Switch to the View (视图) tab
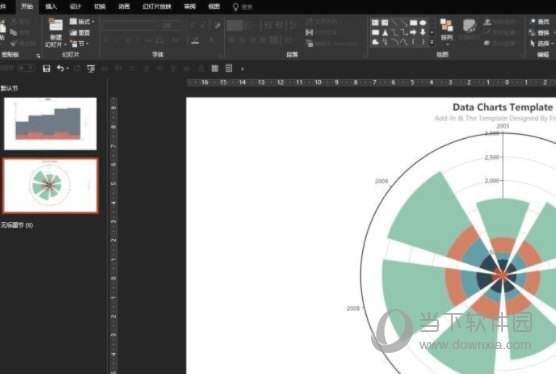 pyautogui.click(x=214, y=6)
